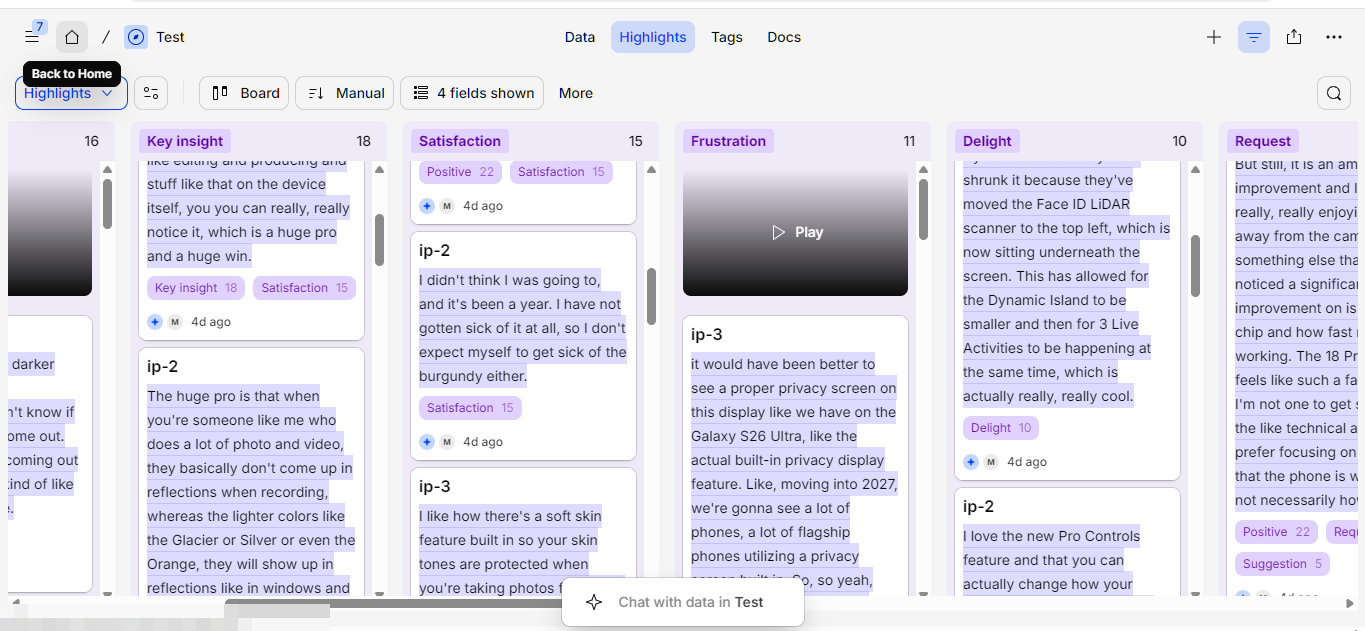
Task: Open ip-3 card about soft skin feature
Action: click(523, 532)
